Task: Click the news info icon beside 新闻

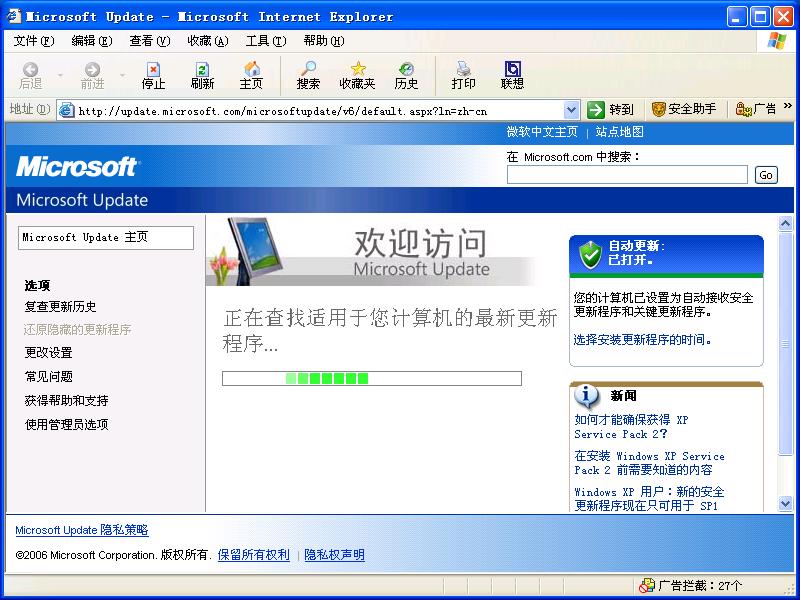Action: coord(586,395)
